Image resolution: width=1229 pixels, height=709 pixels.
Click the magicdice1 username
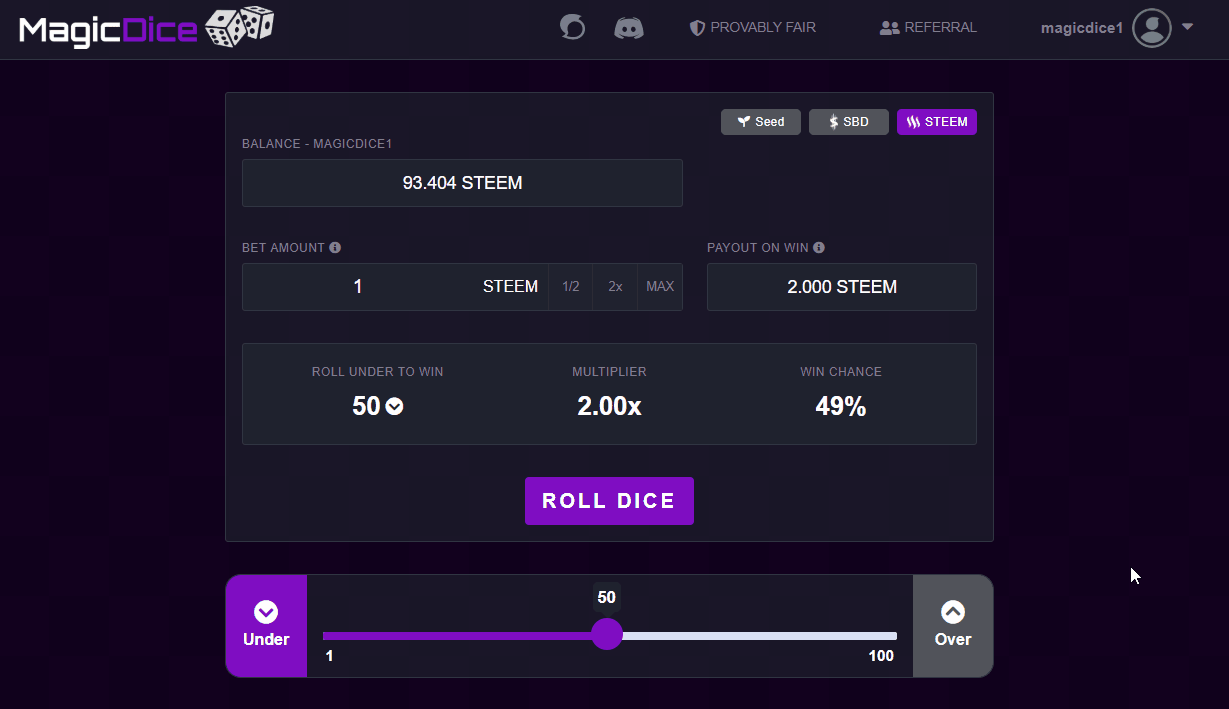point(1082,28)
